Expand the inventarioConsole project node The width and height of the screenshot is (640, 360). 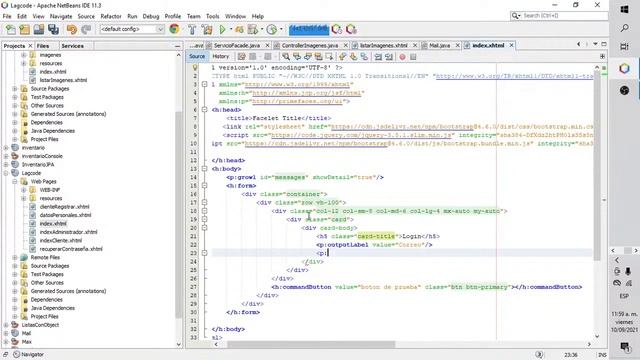(x=6, y=156)
